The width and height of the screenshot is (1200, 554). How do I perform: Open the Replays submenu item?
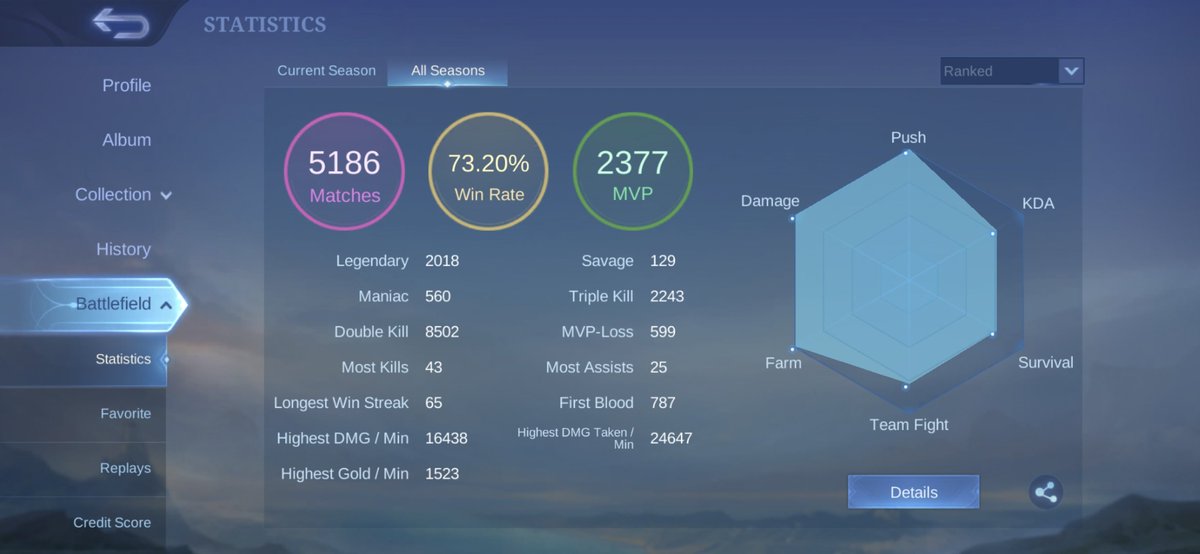click(x=126, y=468)
